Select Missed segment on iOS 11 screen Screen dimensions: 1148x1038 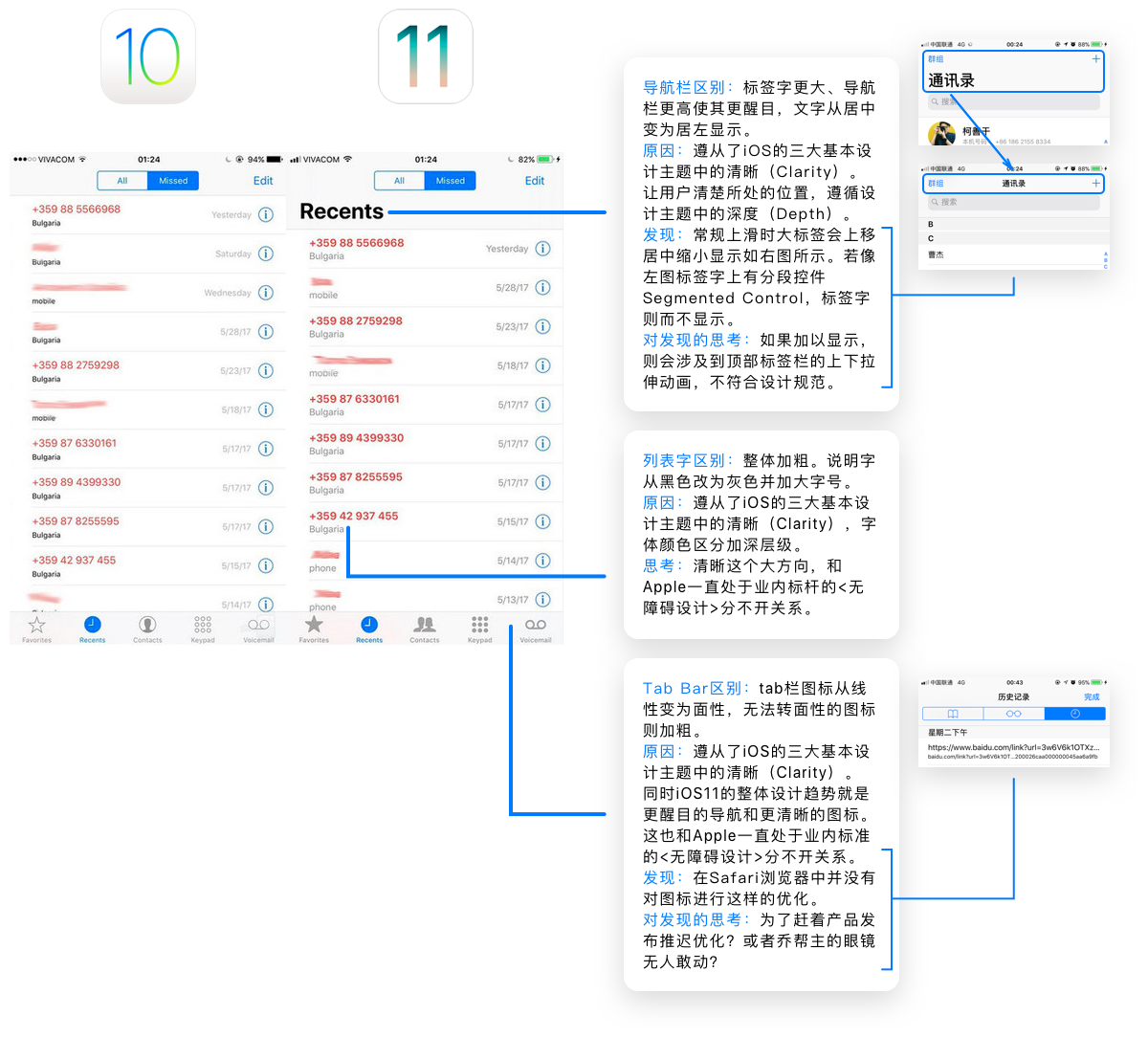pyautogui.click(x=451, y=181)
